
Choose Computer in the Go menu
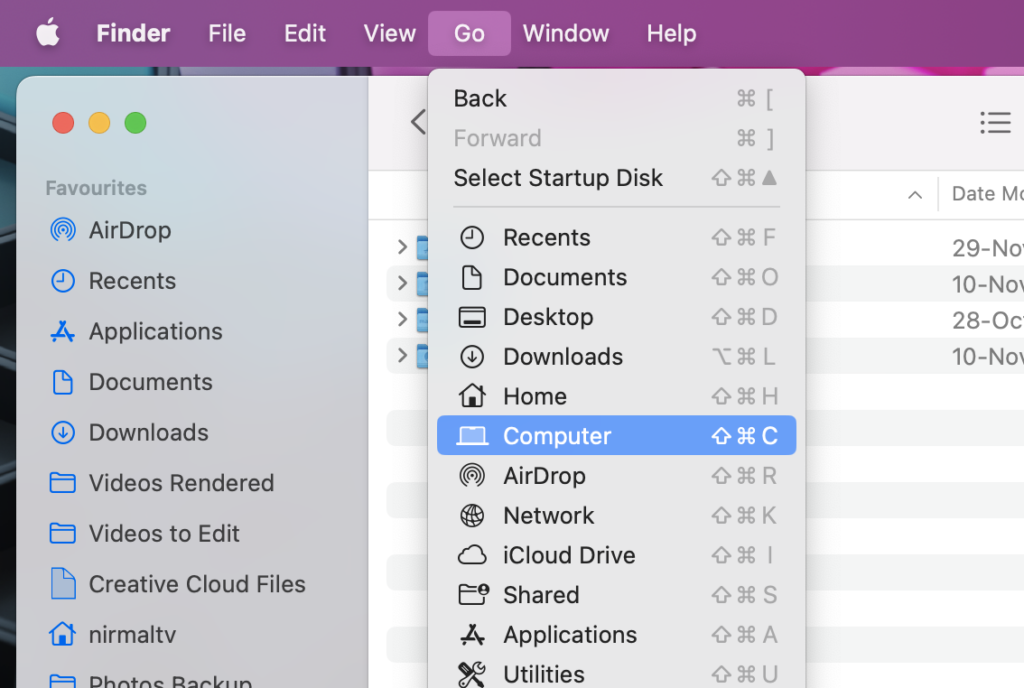point(616,435)
